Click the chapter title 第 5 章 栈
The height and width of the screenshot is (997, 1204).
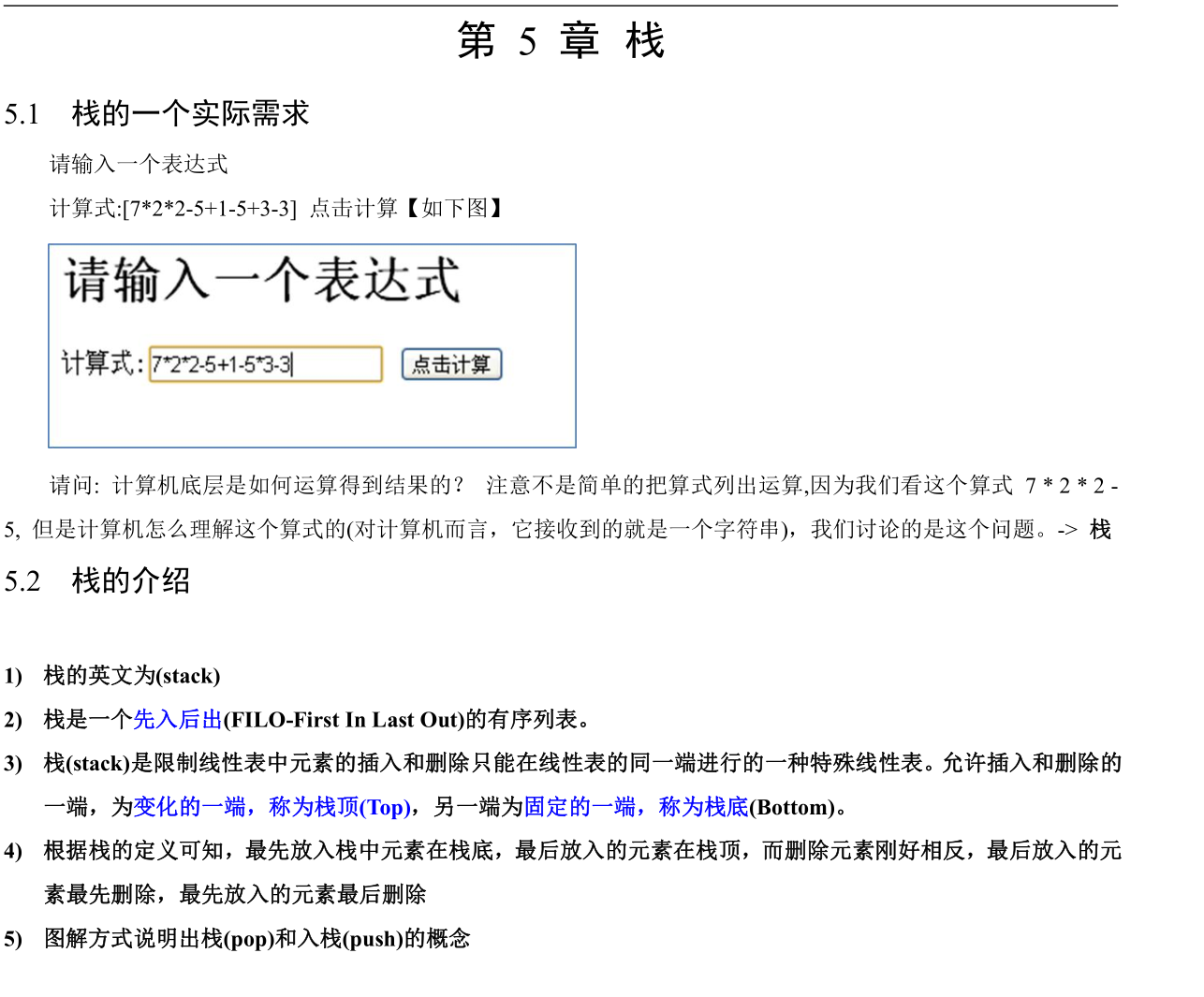tap(561, 41)
